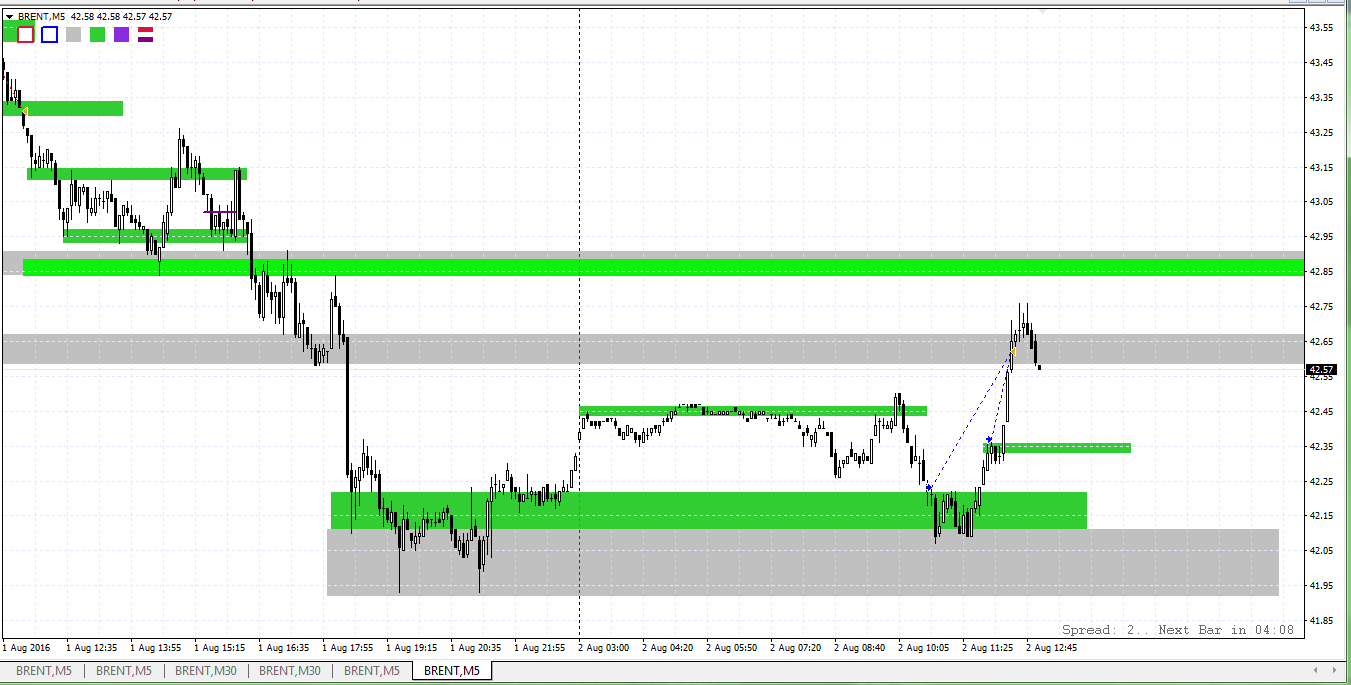Click the Spread and Next Bar text
This screenshot has height=685, width=1351.
point(1178,630)
